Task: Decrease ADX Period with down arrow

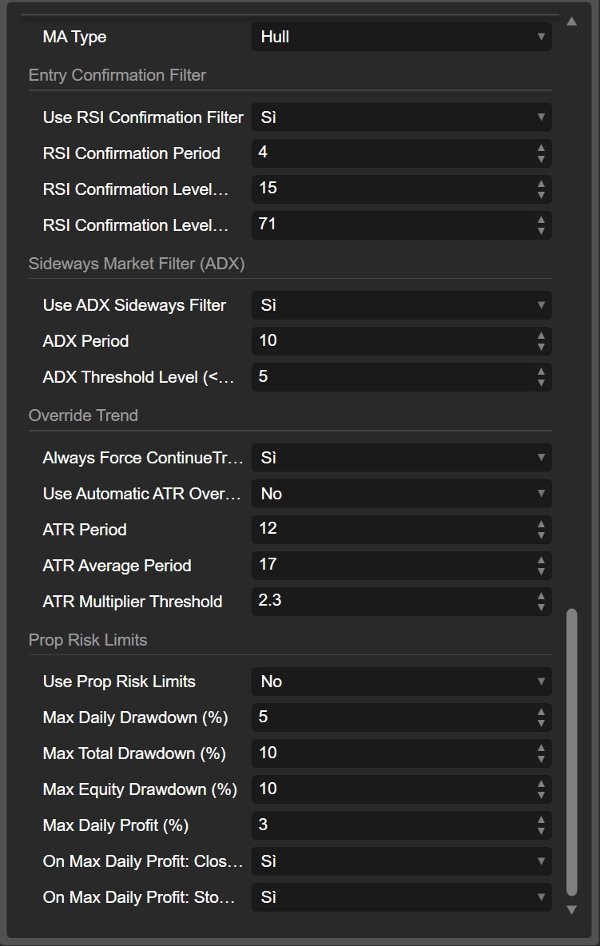Action: point(541,347)
